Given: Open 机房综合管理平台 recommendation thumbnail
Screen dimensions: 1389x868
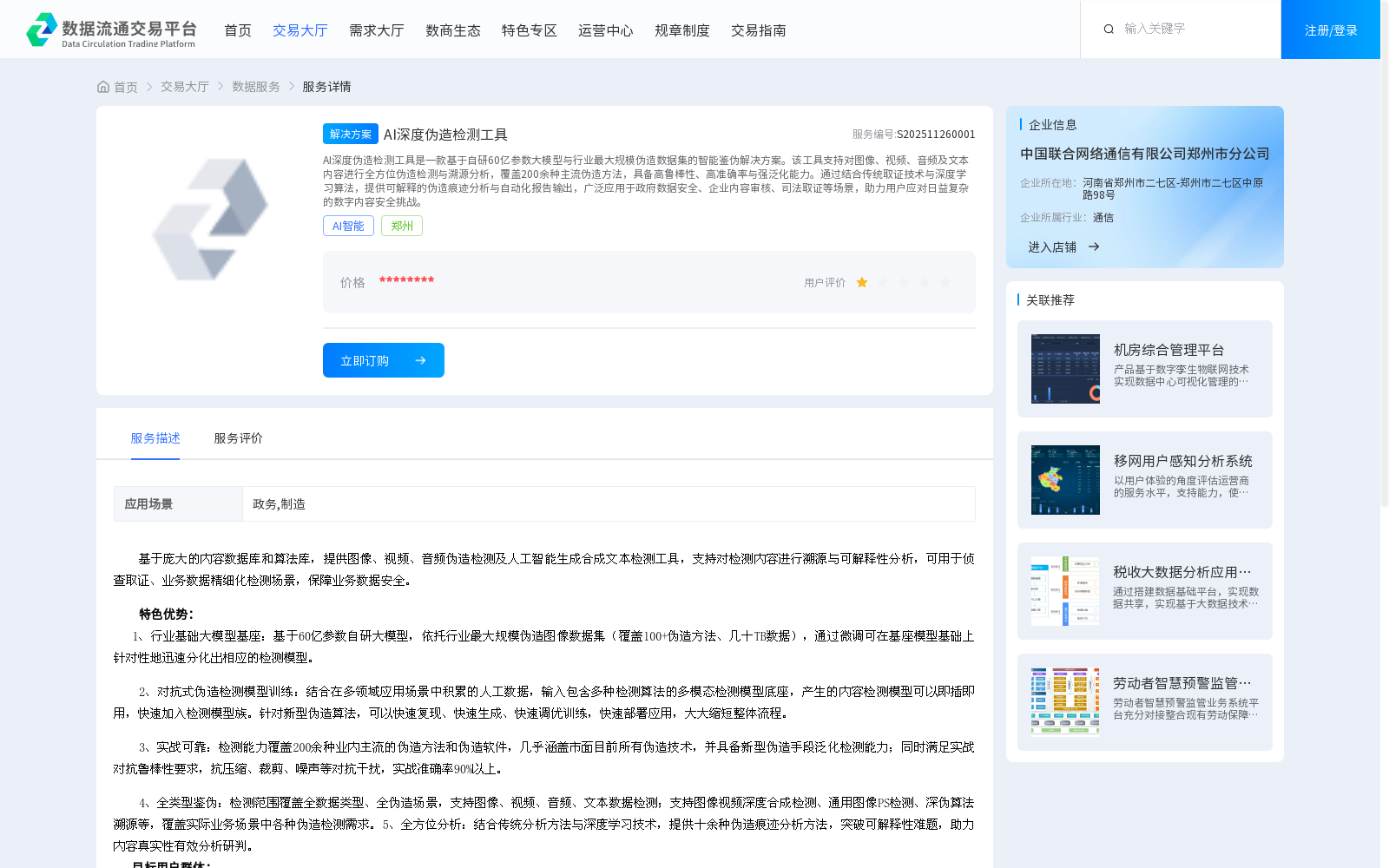Looking at the screenshot, I should (1065, 369).
